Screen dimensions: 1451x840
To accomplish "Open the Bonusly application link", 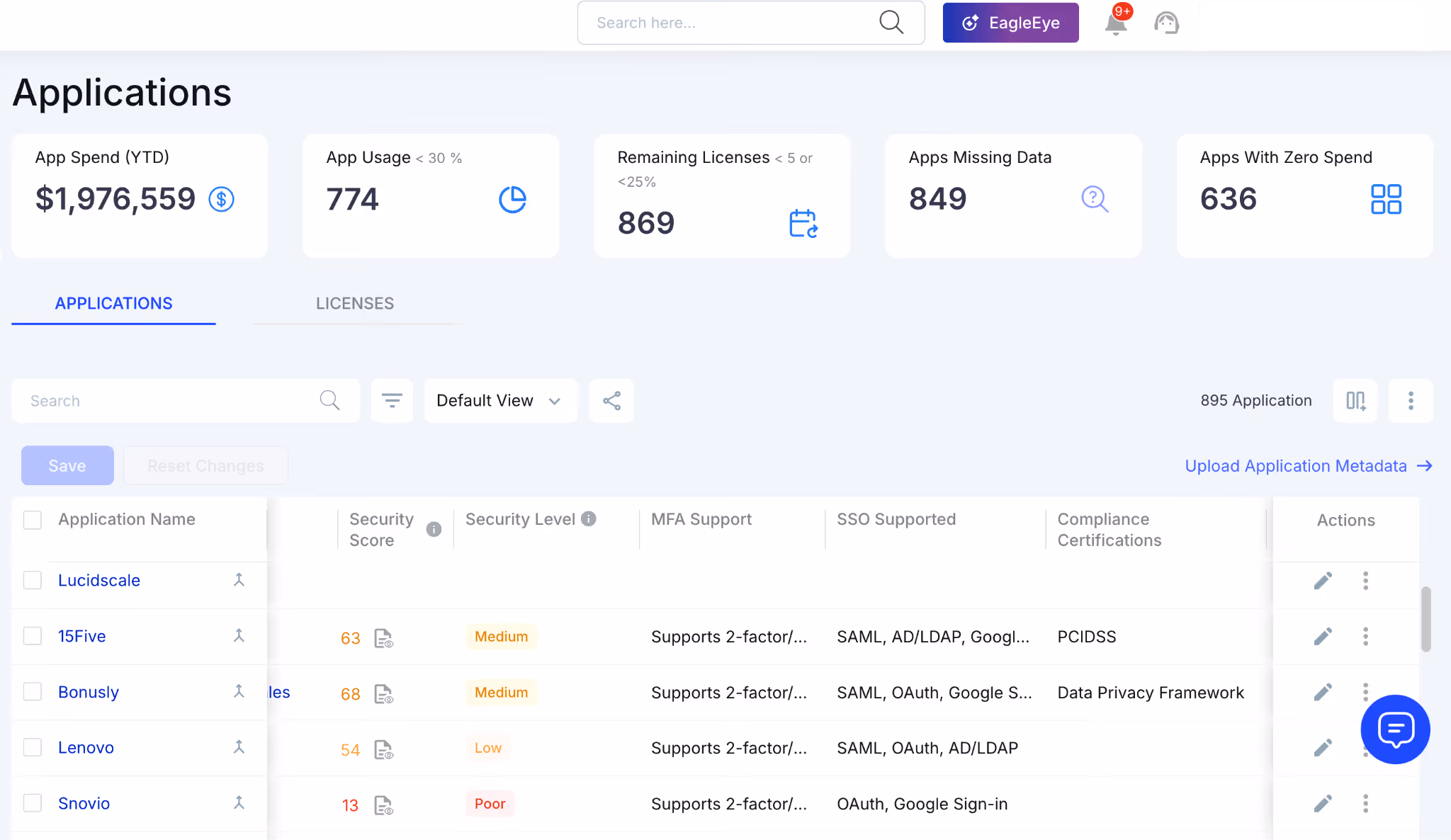I will pos(89,692).
